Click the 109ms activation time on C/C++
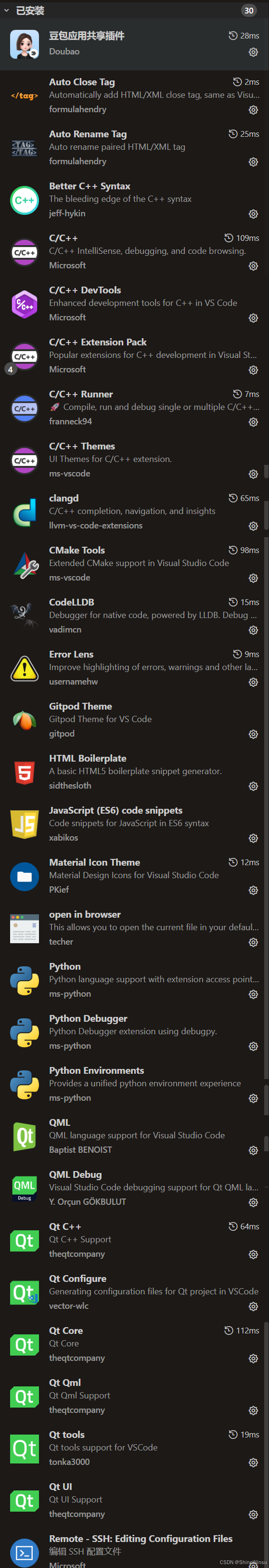The width and height of the screenshot is (269, 1568). [242, 238]
